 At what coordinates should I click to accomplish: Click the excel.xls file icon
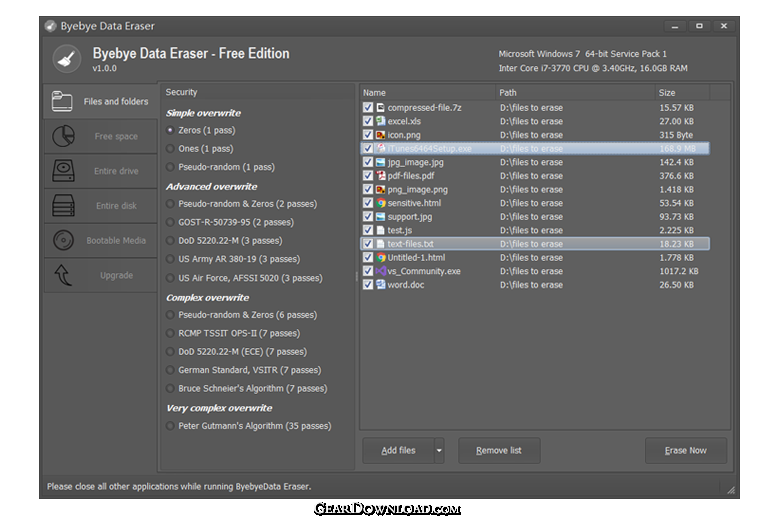[x=381, y=121]
